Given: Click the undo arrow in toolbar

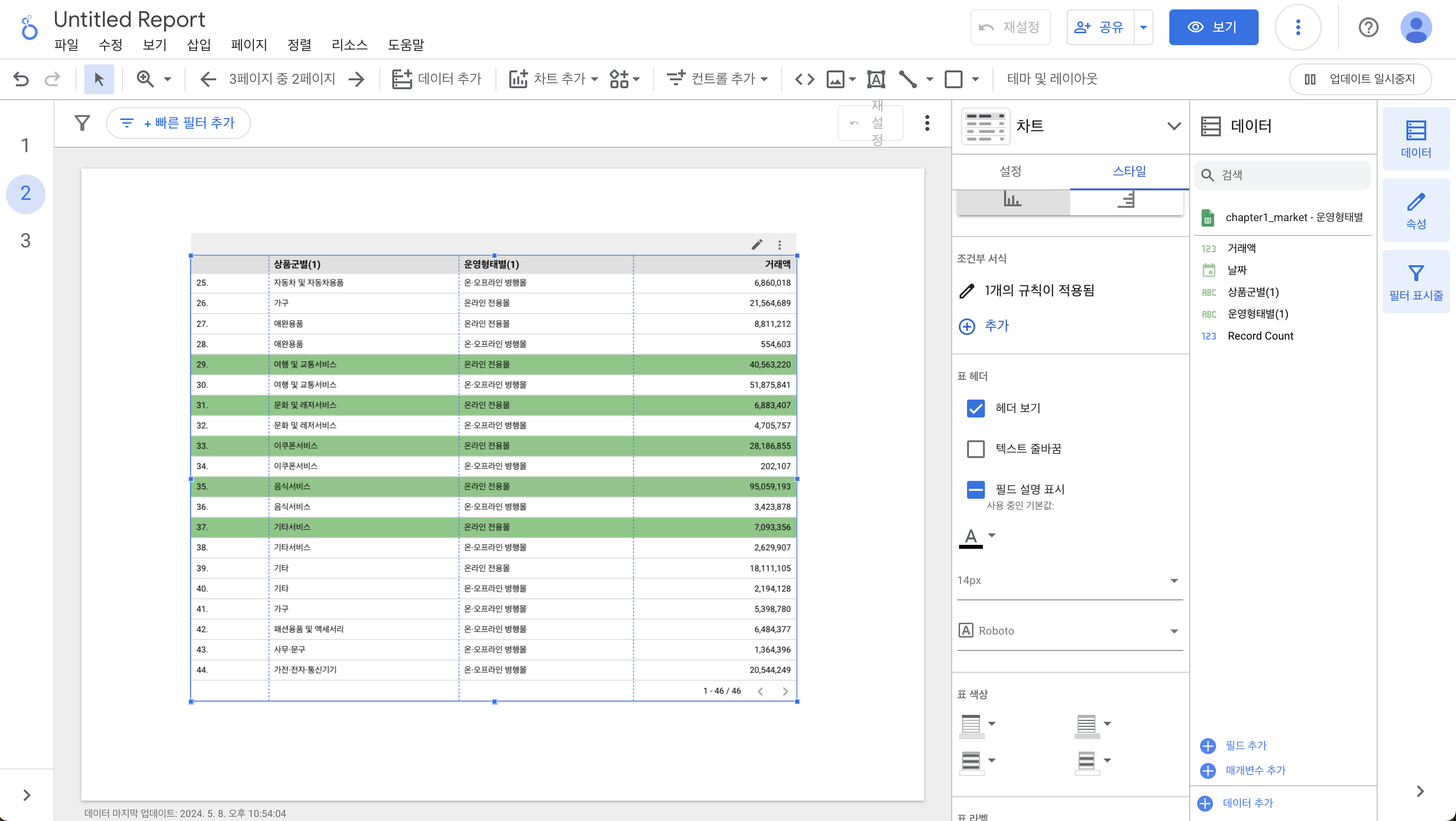Looking at the screenshot, I should point(21,78).
